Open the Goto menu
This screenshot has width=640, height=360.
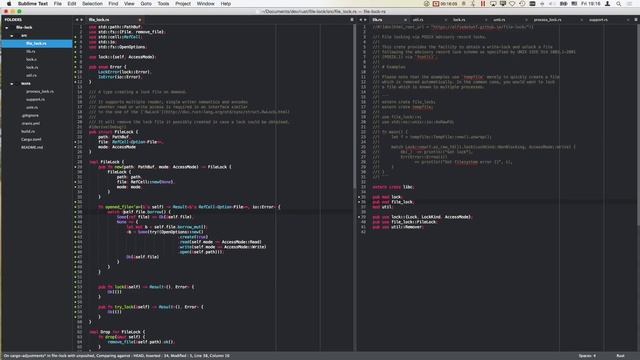coord(146,4)
